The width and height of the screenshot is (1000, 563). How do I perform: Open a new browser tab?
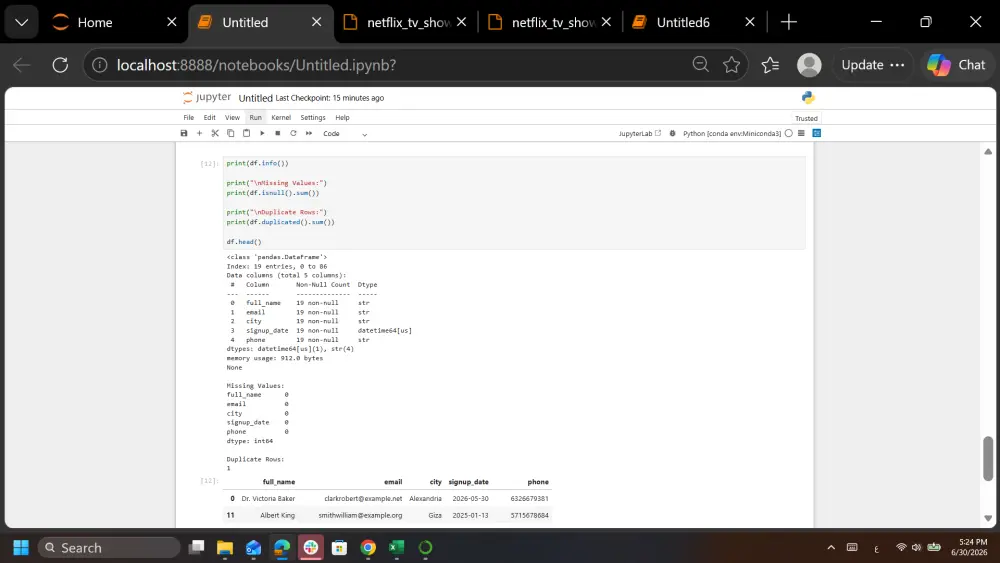[x=789, y=22]
